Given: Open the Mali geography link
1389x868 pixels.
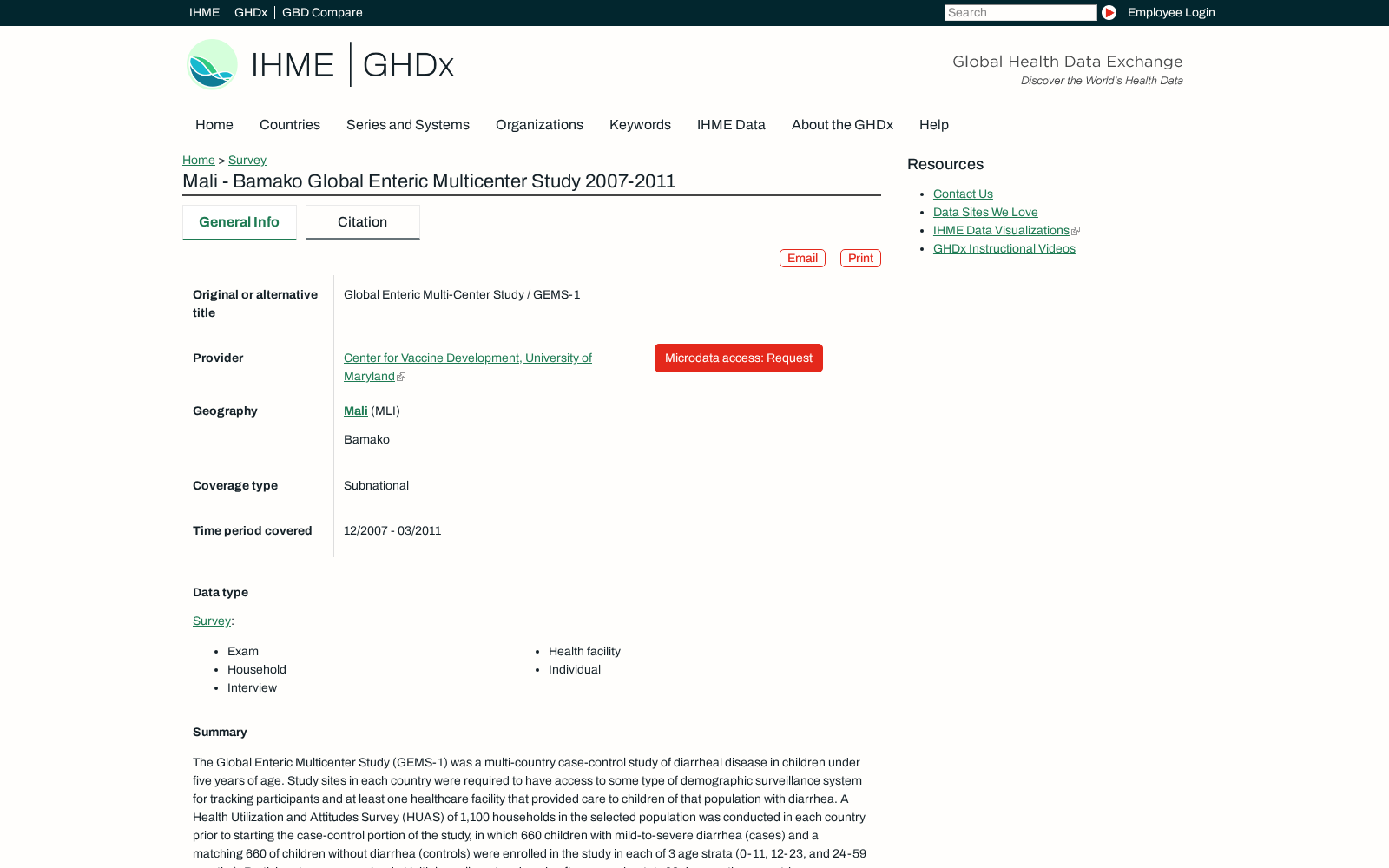Looking at the screenshot, I should pos(356,411).
